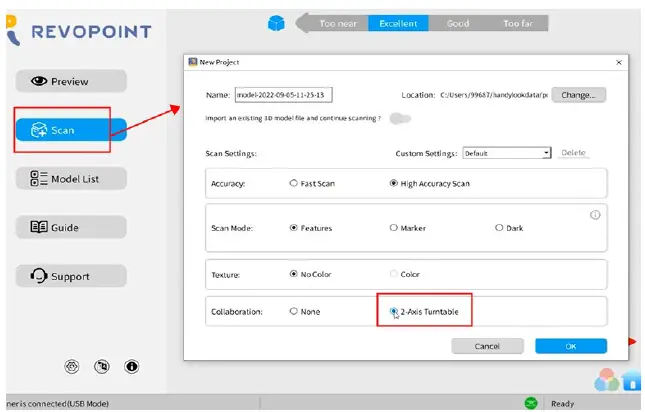The width and height of the screenshot is (645, 412).
Task: Click Change location button
Action: (579, 95)
